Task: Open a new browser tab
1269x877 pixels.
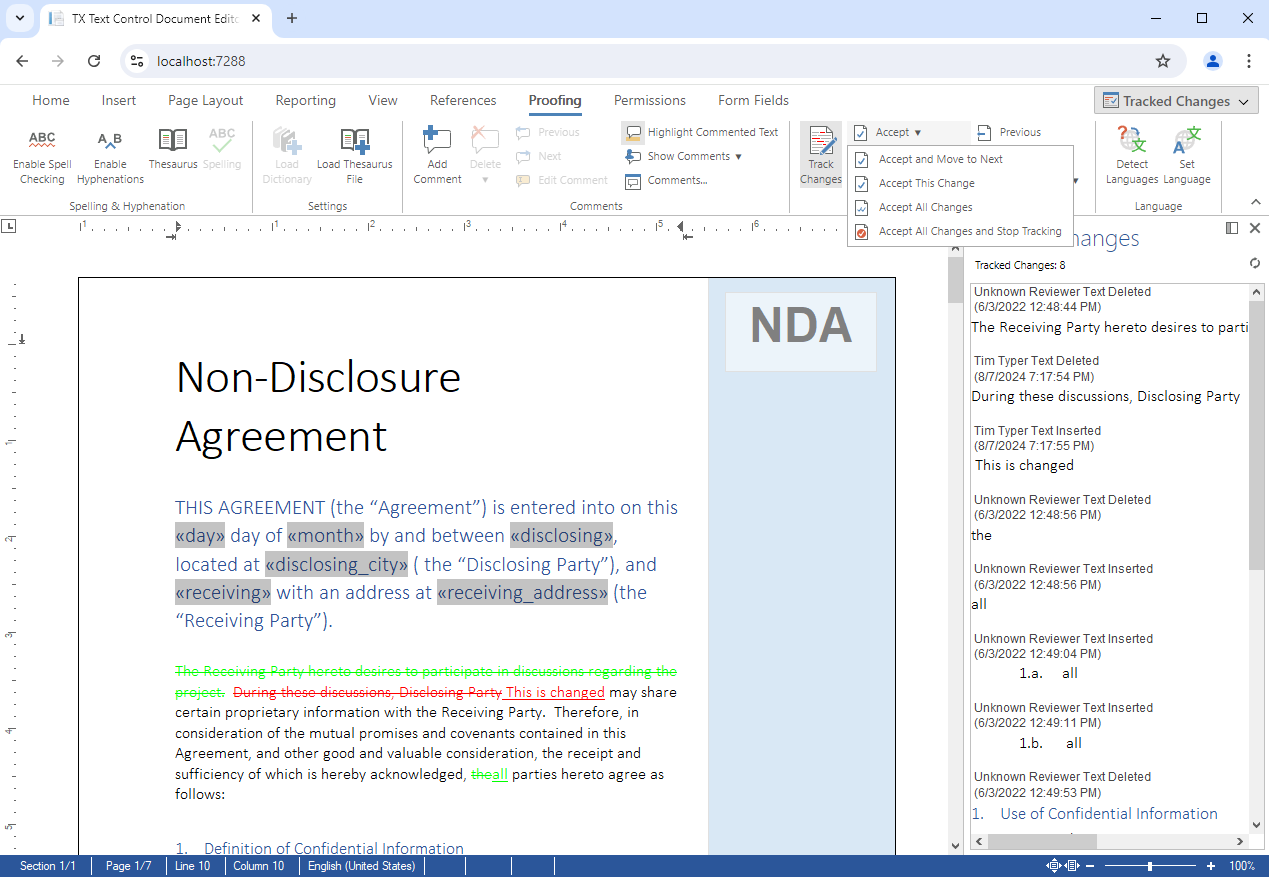Action: 292,18
